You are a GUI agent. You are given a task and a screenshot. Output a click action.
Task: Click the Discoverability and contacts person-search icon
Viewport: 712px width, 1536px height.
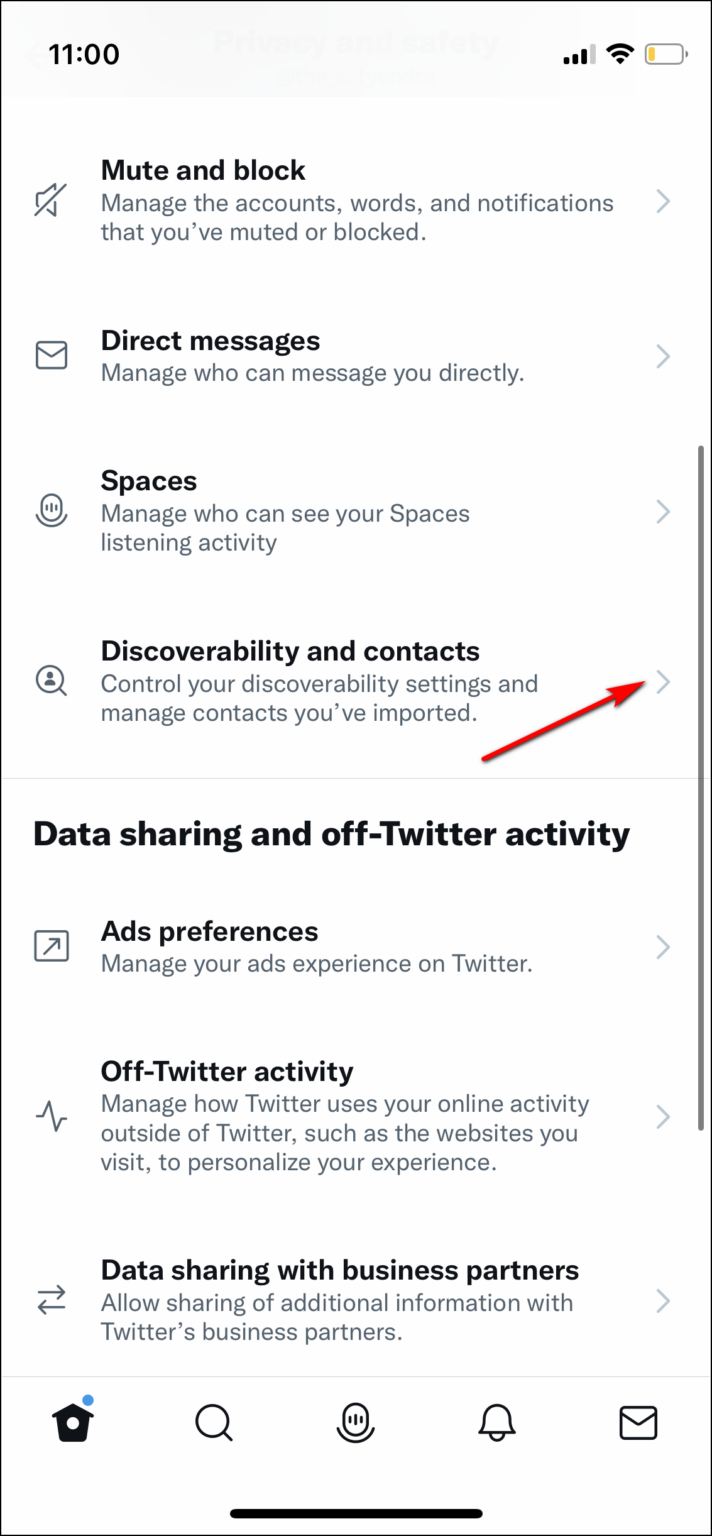click(x=51, y=681)
